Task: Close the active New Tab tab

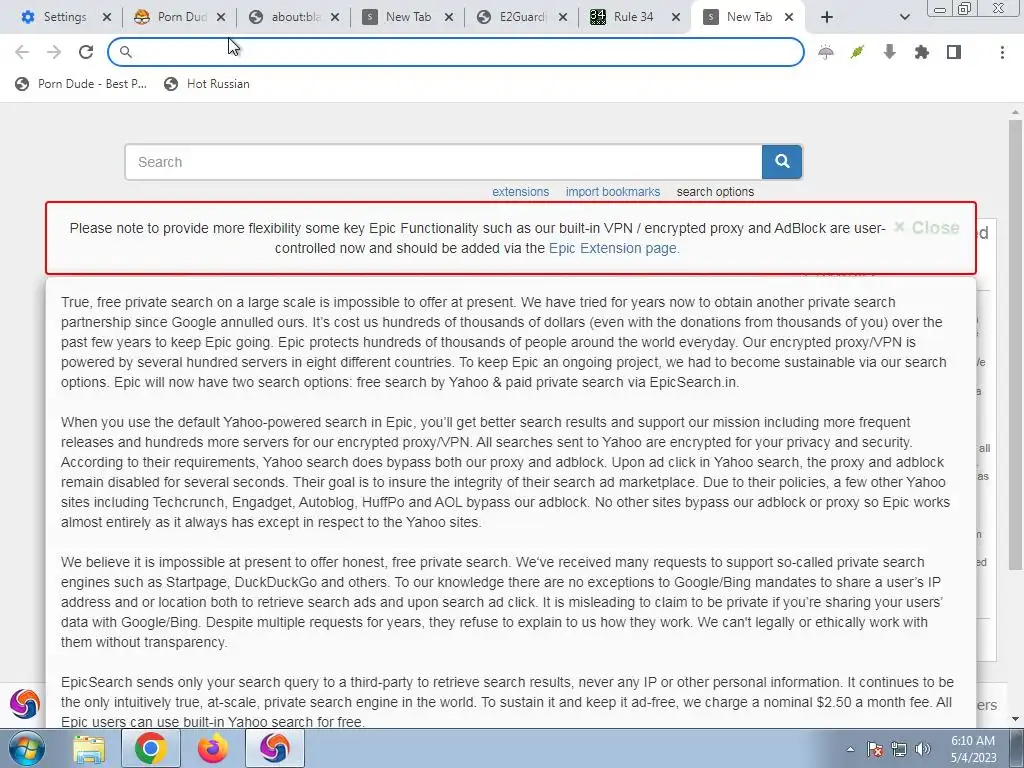Action: click(789, 17)
